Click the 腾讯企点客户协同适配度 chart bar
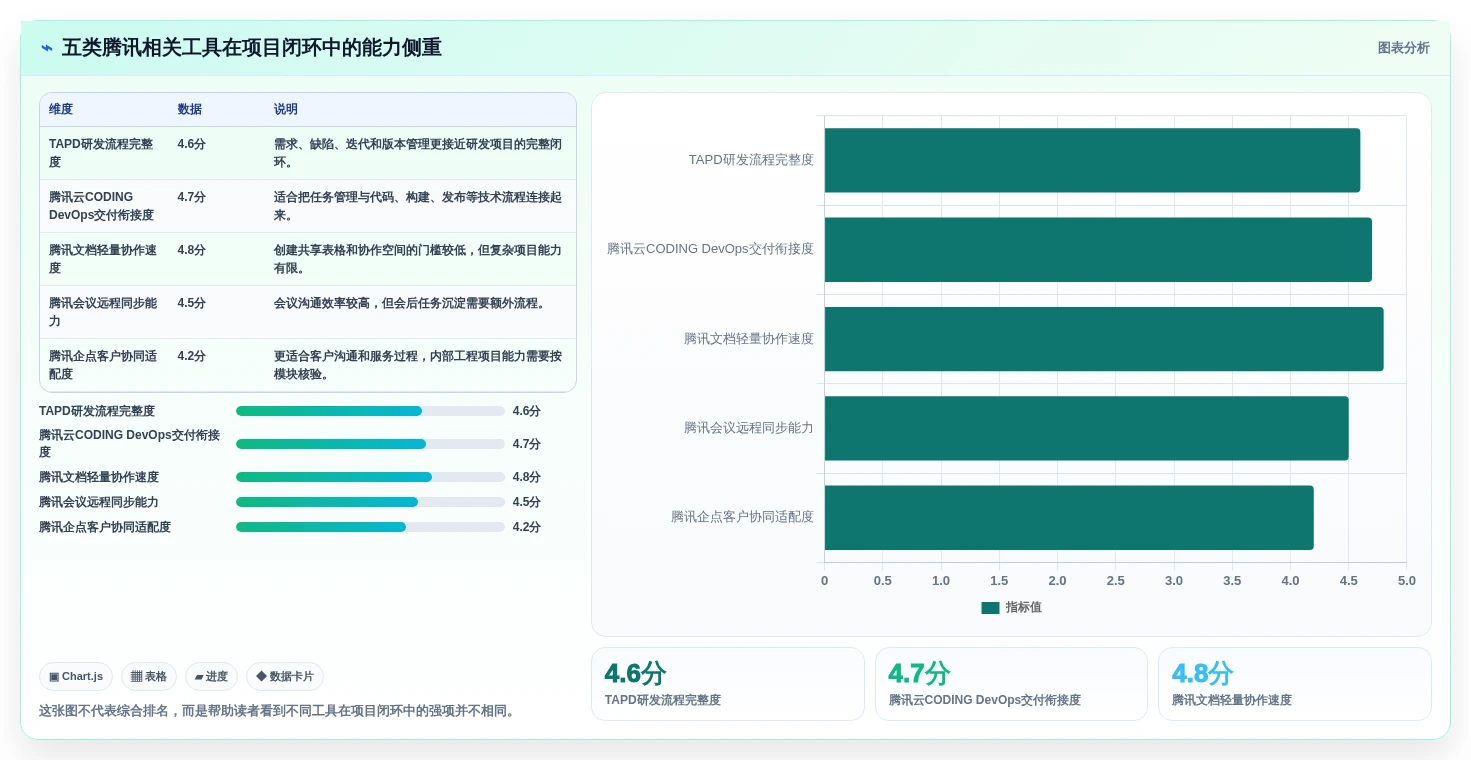The image size is (1471, 760). 1069,517
